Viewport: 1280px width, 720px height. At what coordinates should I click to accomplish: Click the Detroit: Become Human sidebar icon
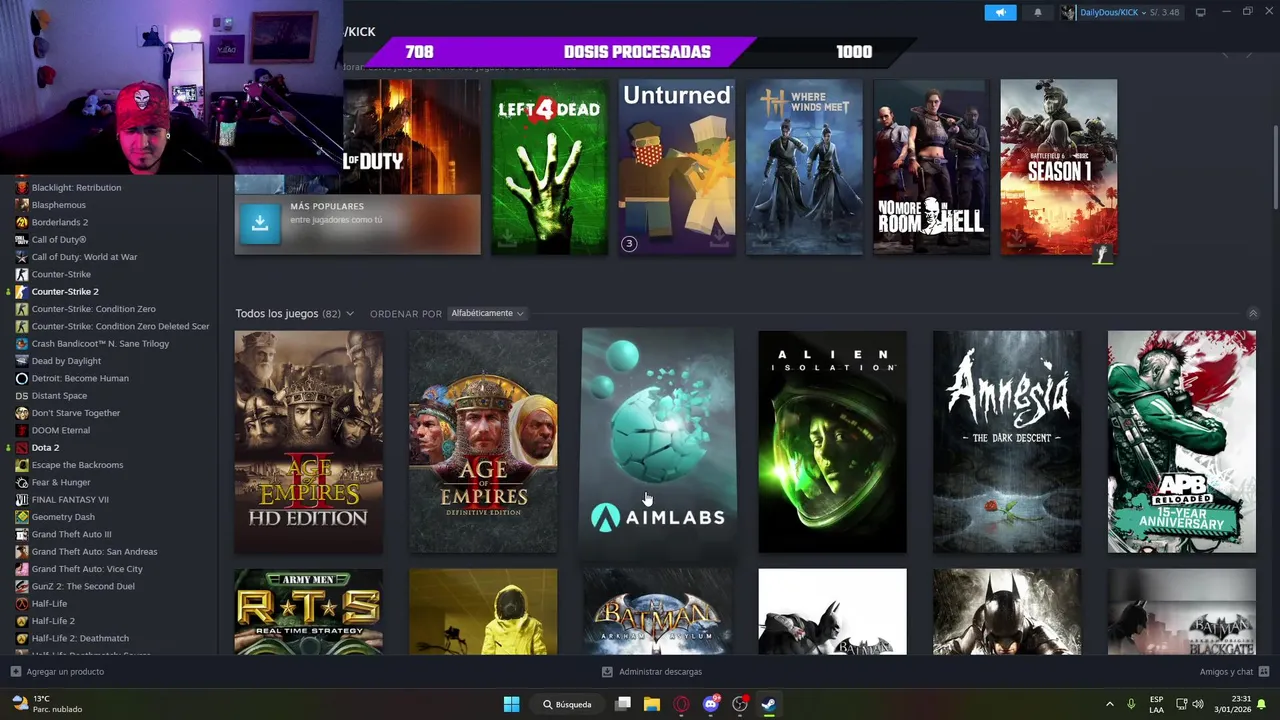pos(21,379)
